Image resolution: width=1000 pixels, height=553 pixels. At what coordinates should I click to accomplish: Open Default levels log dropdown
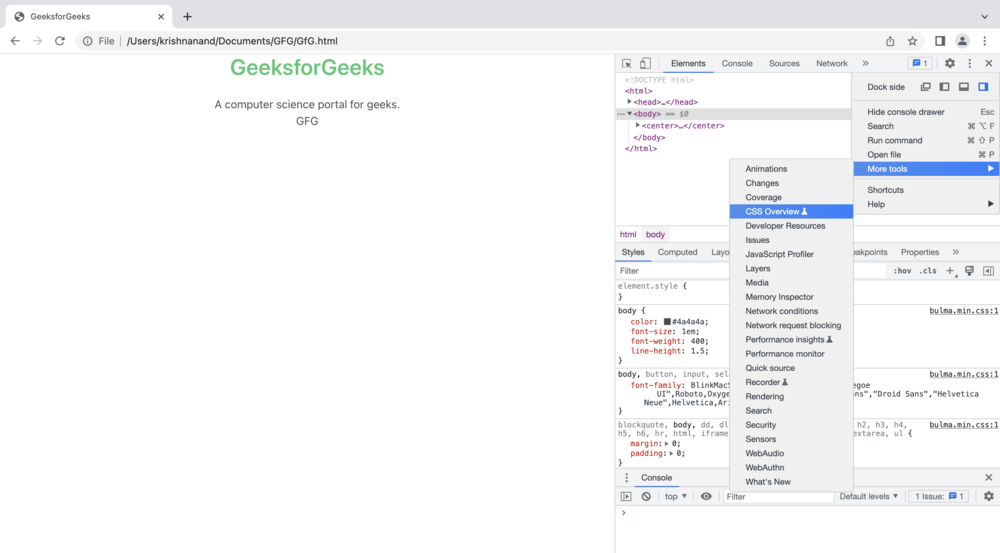pos(868,496)
